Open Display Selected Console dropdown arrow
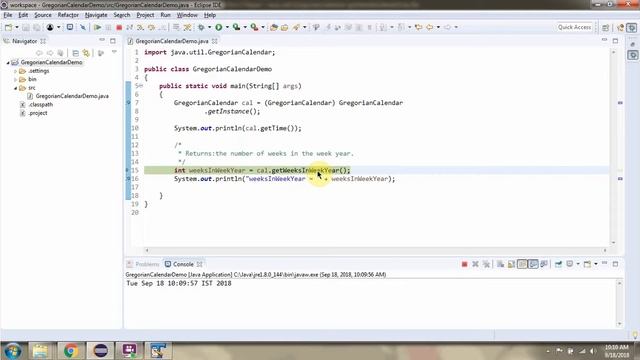Image resolution: width=640 pixels, height=360 pixels. point(578,264)
